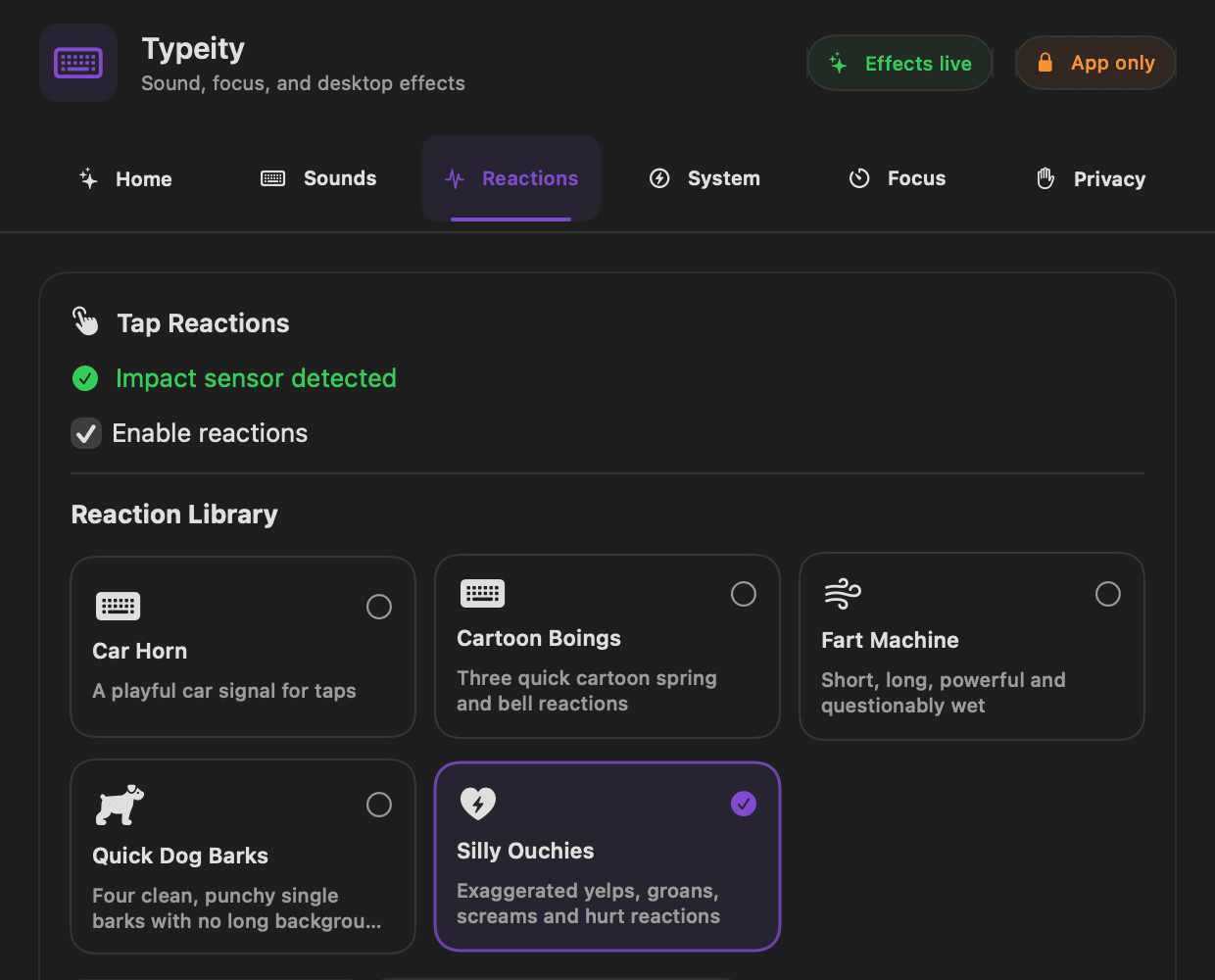Open the Focus tab
Image resolution: width=1215 pixels, height=980 pixels.
[x=898, y=178]
